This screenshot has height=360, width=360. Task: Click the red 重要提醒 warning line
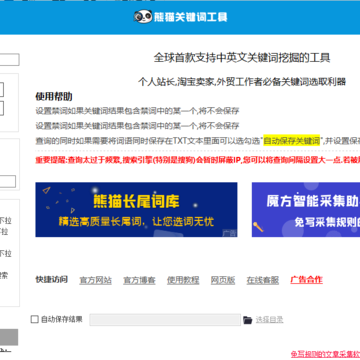point(198,160)
